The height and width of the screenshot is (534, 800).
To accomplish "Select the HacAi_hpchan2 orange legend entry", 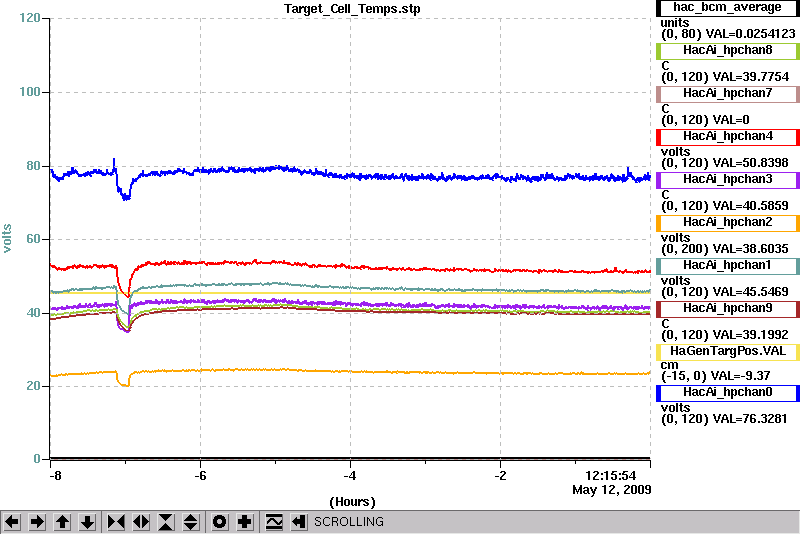I will point(727,223).
